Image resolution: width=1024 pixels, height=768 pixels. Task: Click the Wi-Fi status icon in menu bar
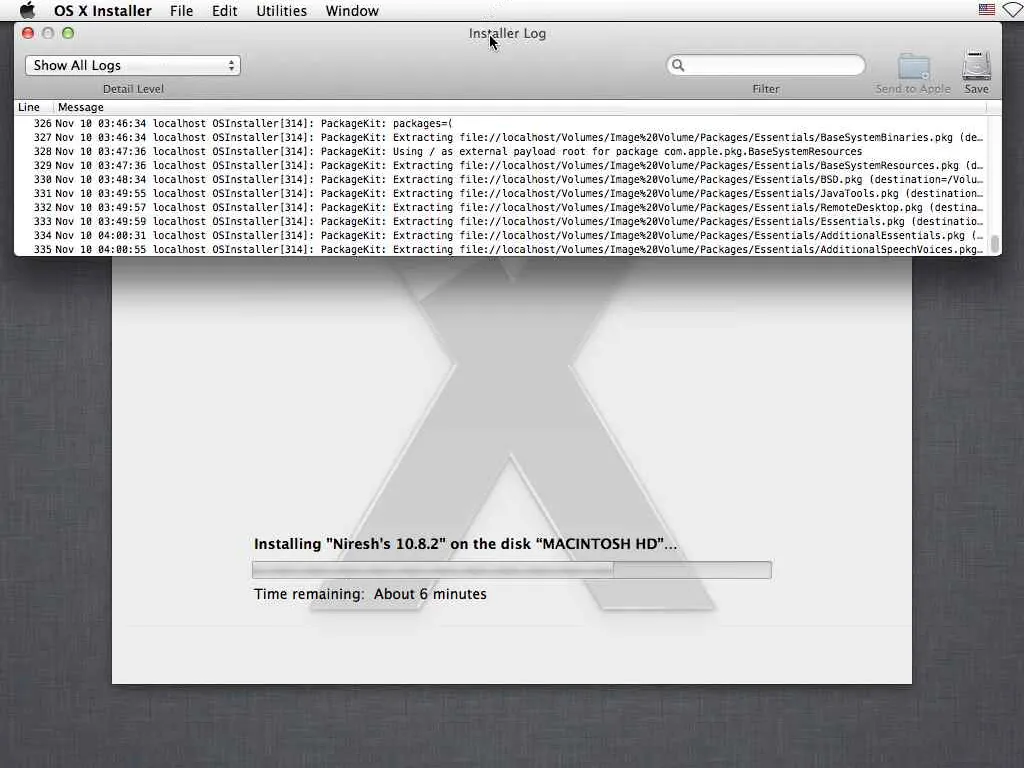coord(1014,10)
